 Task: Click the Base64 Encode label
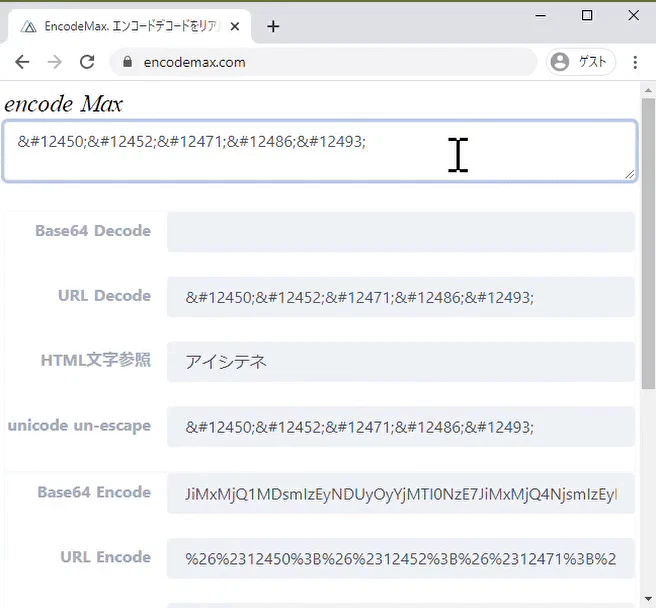[x=94, y=492]
